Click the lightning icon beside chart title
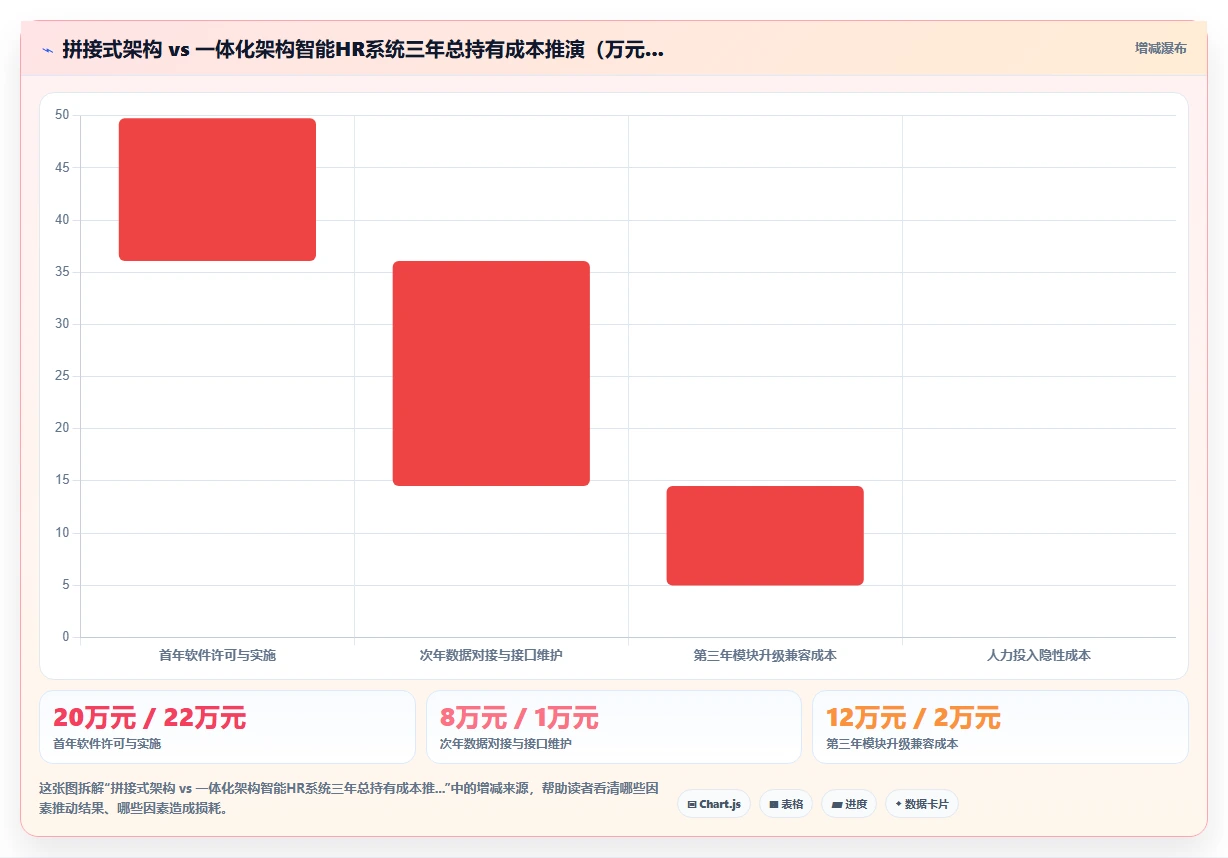The image size is (1228, 858). point(47,50)
